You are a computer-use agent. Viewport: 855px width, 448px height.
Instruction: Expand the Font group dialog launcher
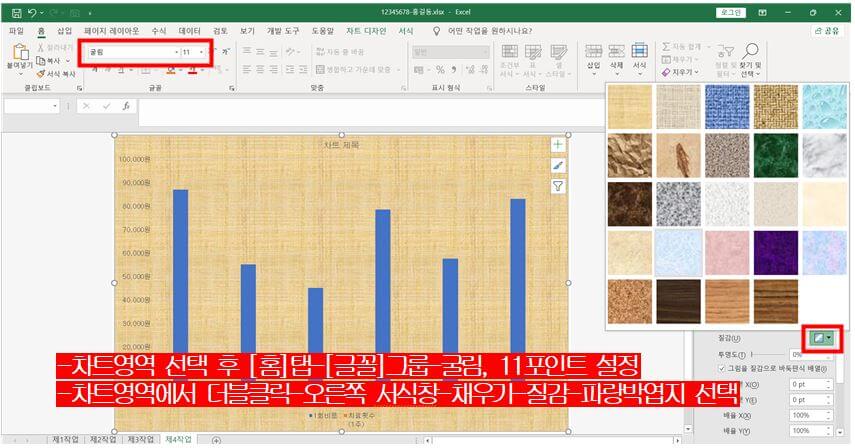tap(232, 88)
